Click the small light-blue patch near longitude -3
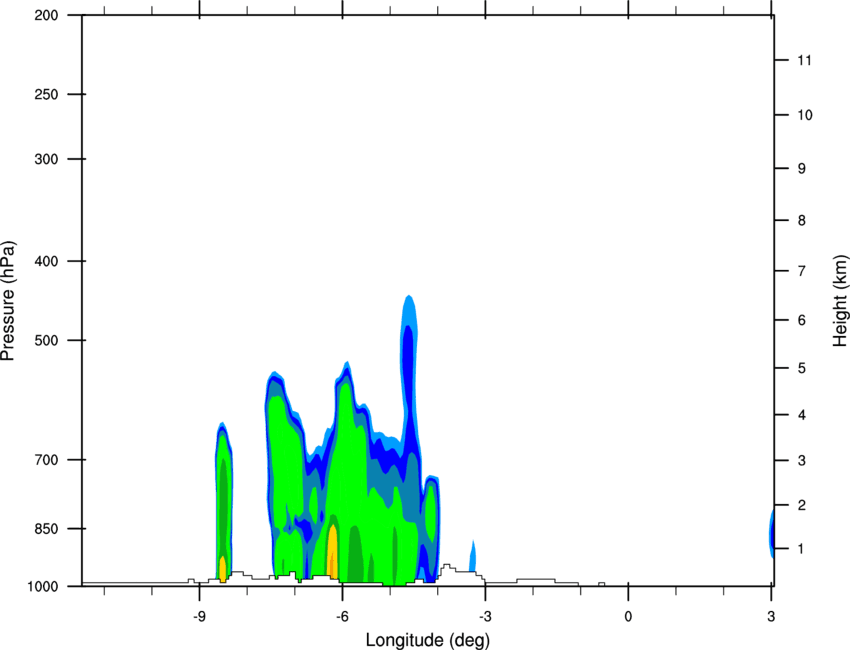 pos(473,556)
